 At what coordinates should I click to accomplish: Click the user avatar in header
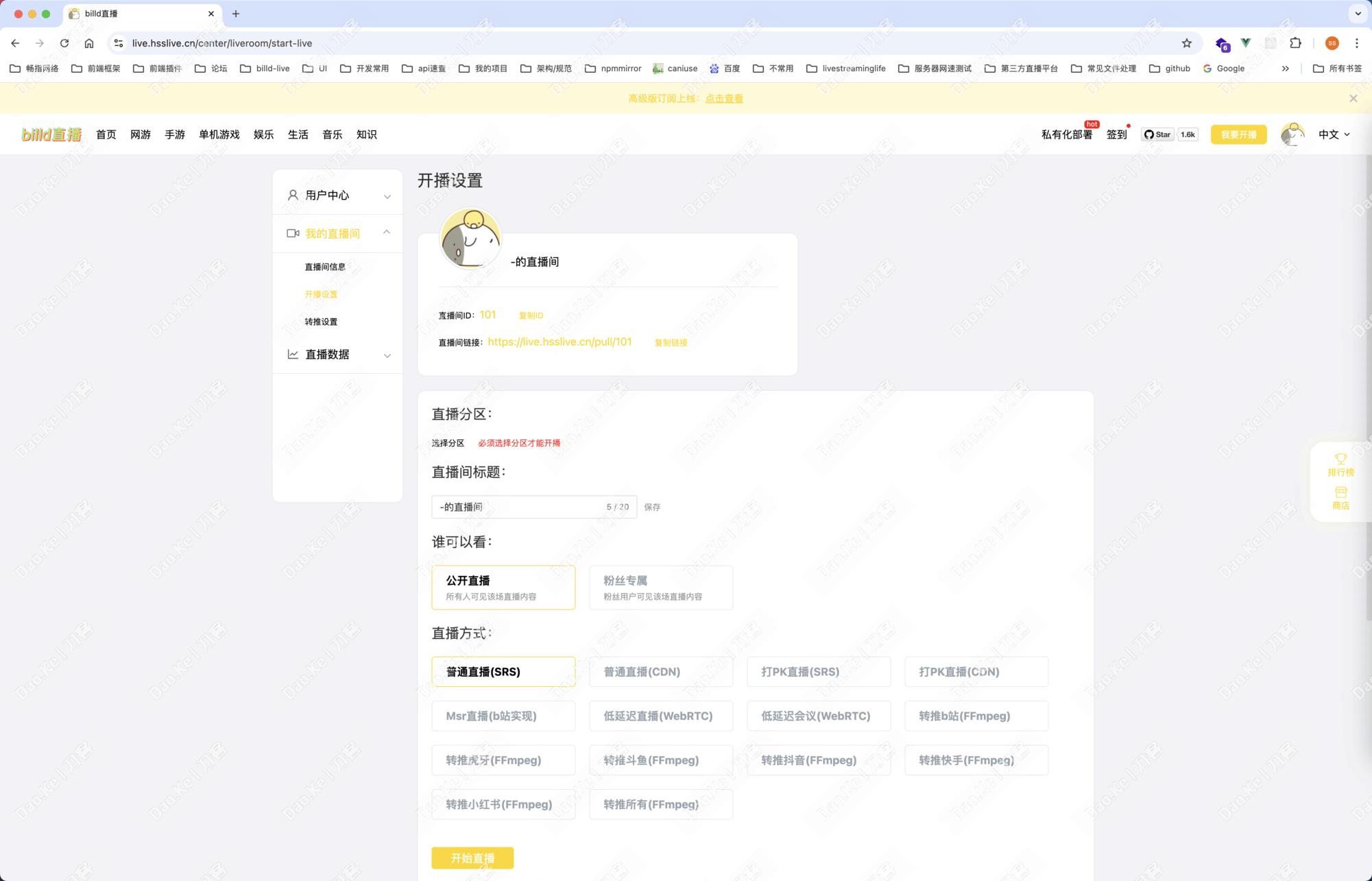(x=1292, y=134)
